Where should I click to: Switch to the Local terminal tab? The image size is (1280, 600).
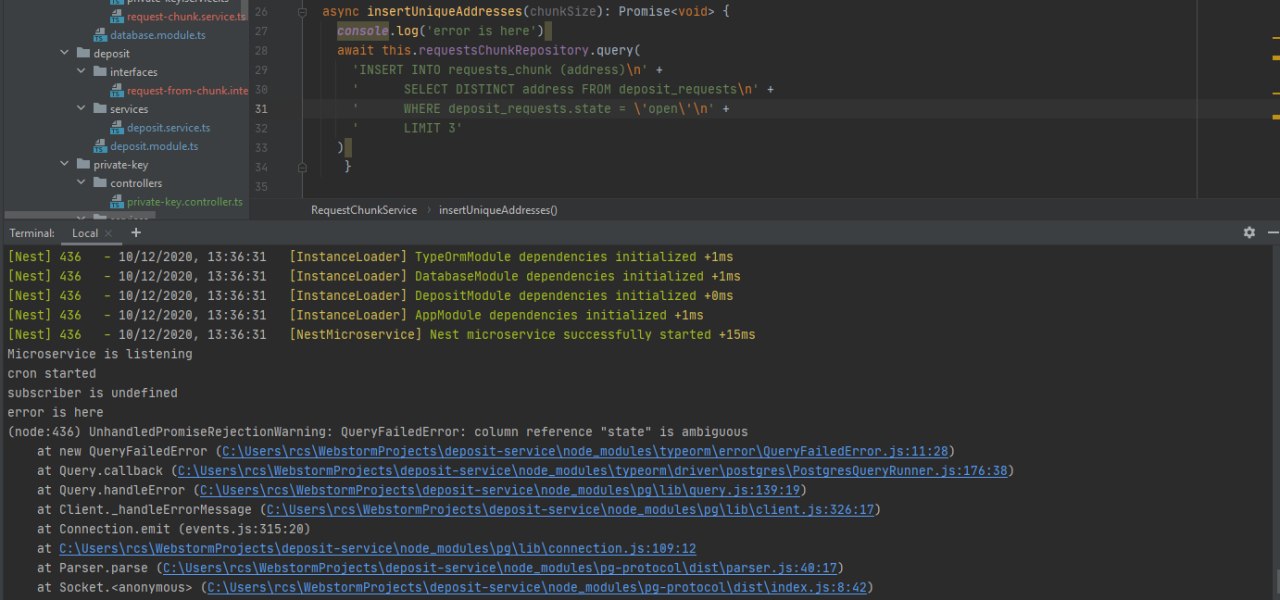[x=85, y=233]
